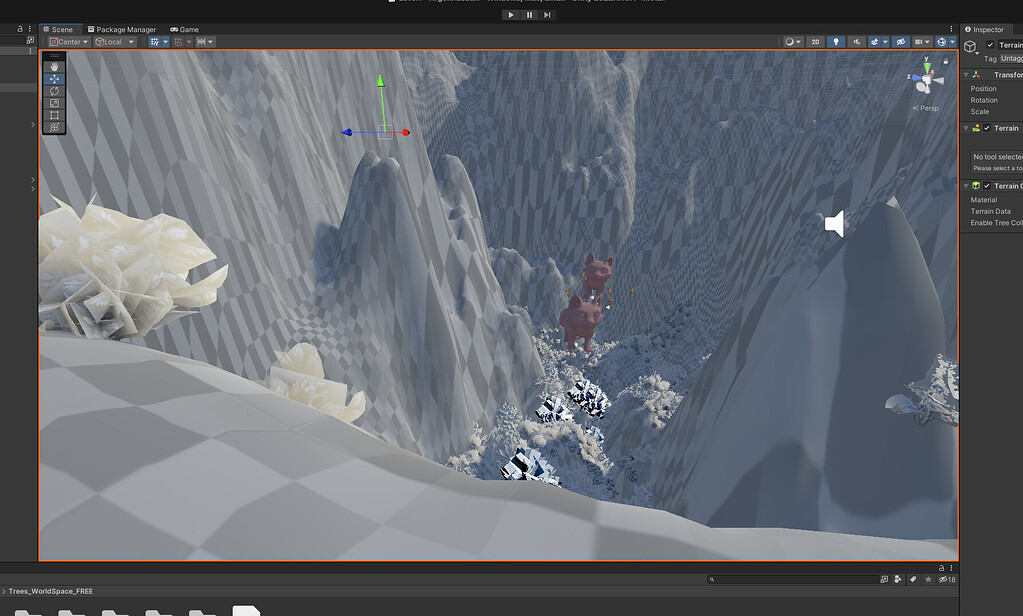Enable the Terrain component checkbox
Screen dimensions: 1023x616
click(x=986, y=128)
